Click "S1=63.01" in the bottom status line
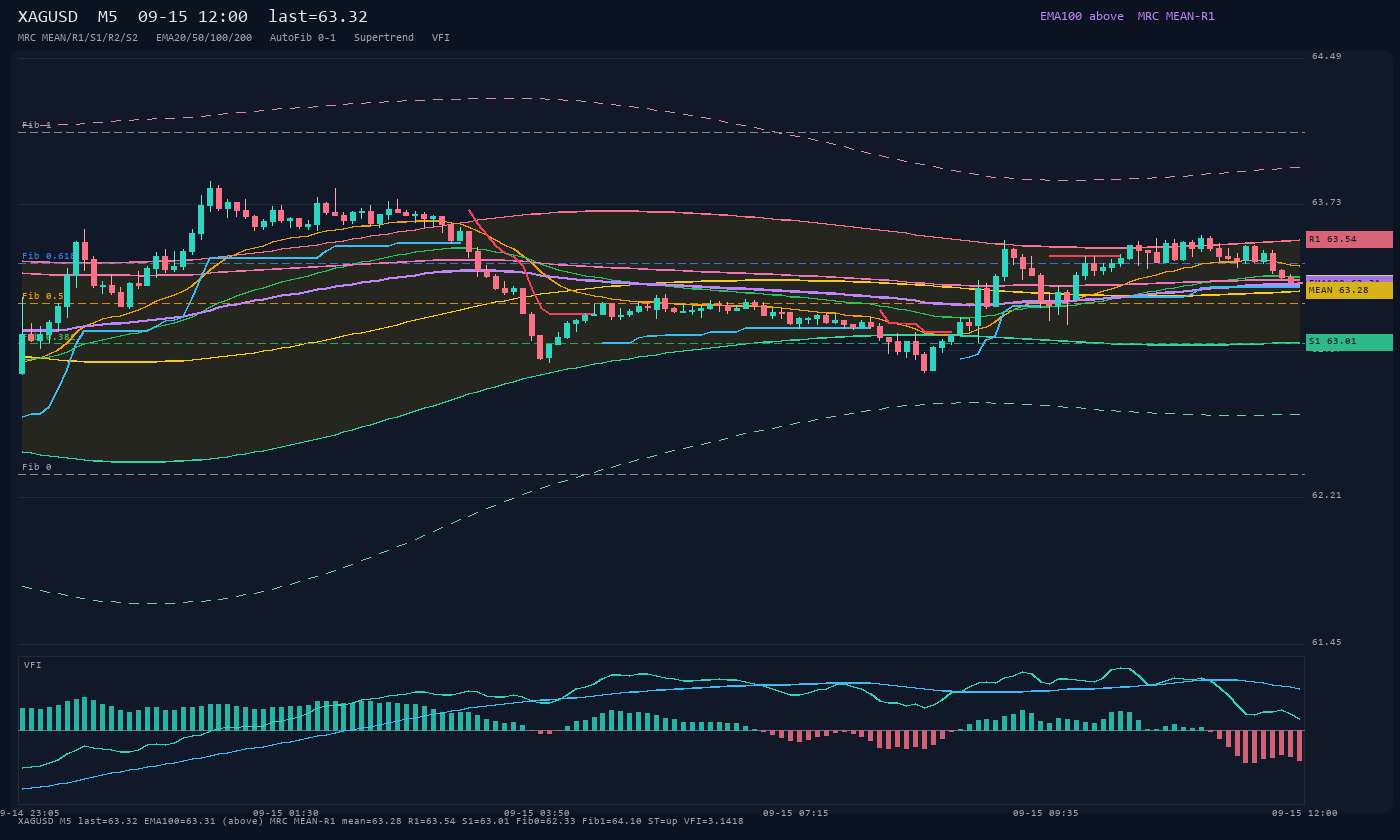 click(x=486, y=821)
